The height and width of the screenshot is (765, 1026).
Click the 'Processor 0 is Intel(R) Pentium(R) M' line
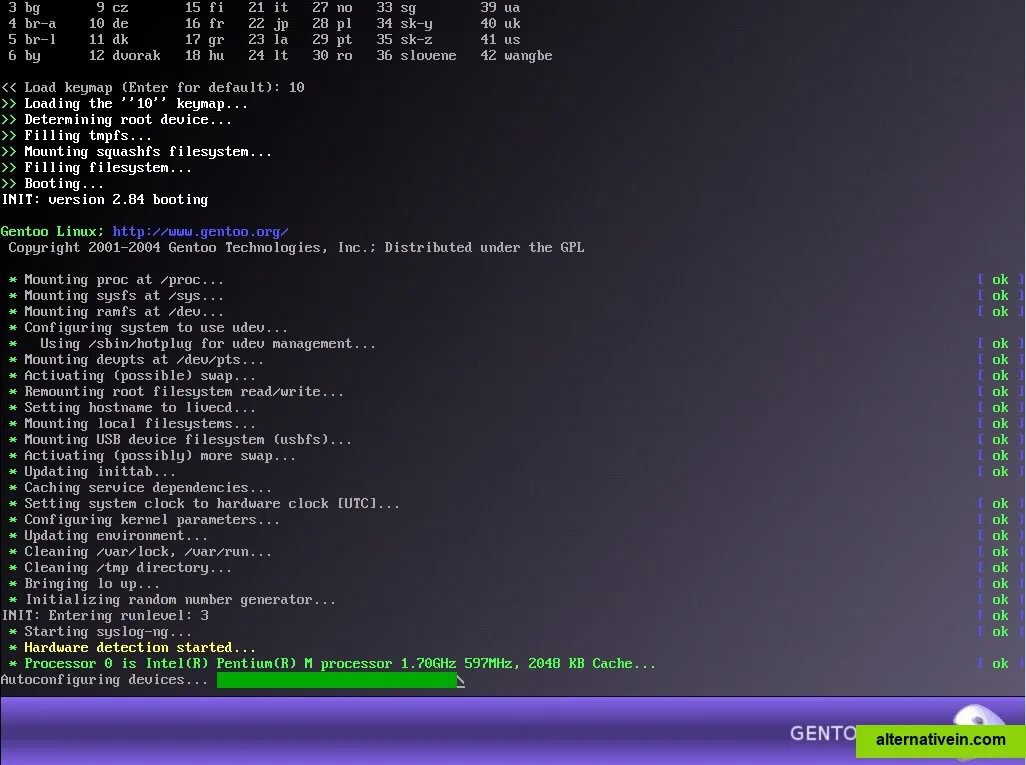click(332, 664)
